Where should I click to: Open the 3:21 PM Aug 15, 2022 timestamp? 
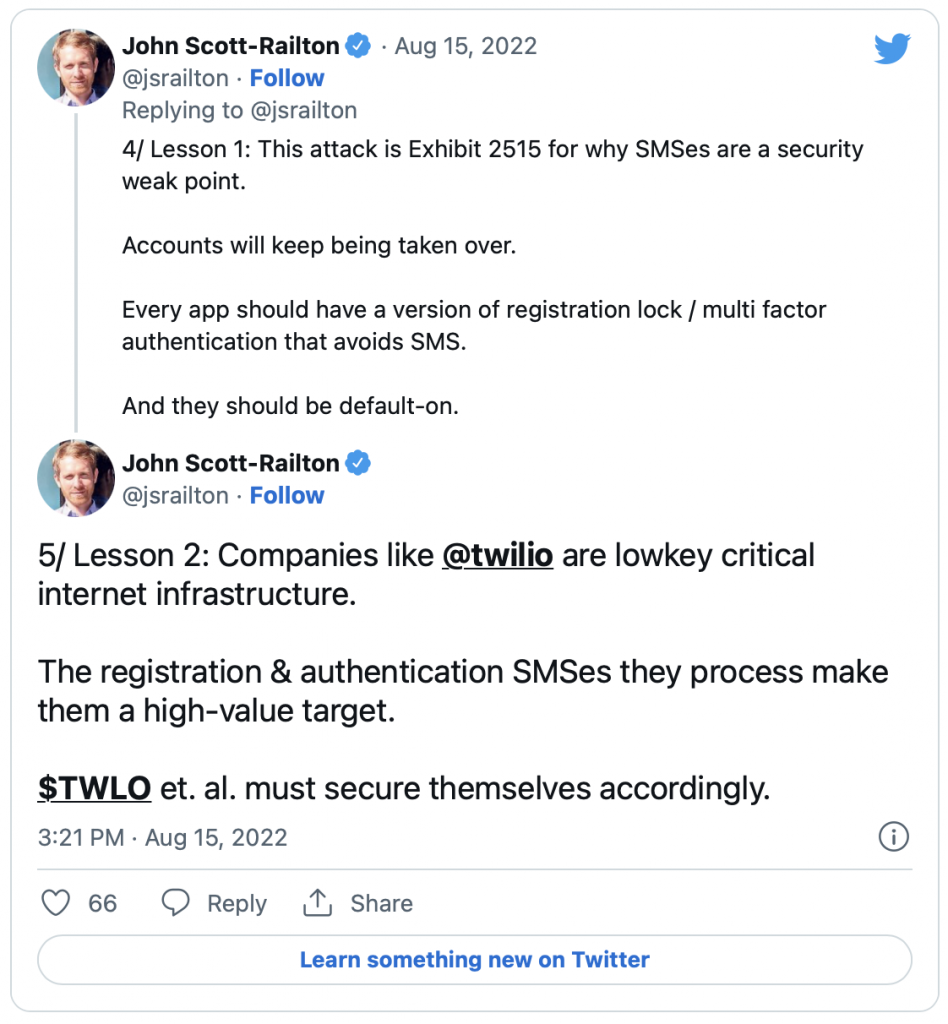[x=163, y=837]
